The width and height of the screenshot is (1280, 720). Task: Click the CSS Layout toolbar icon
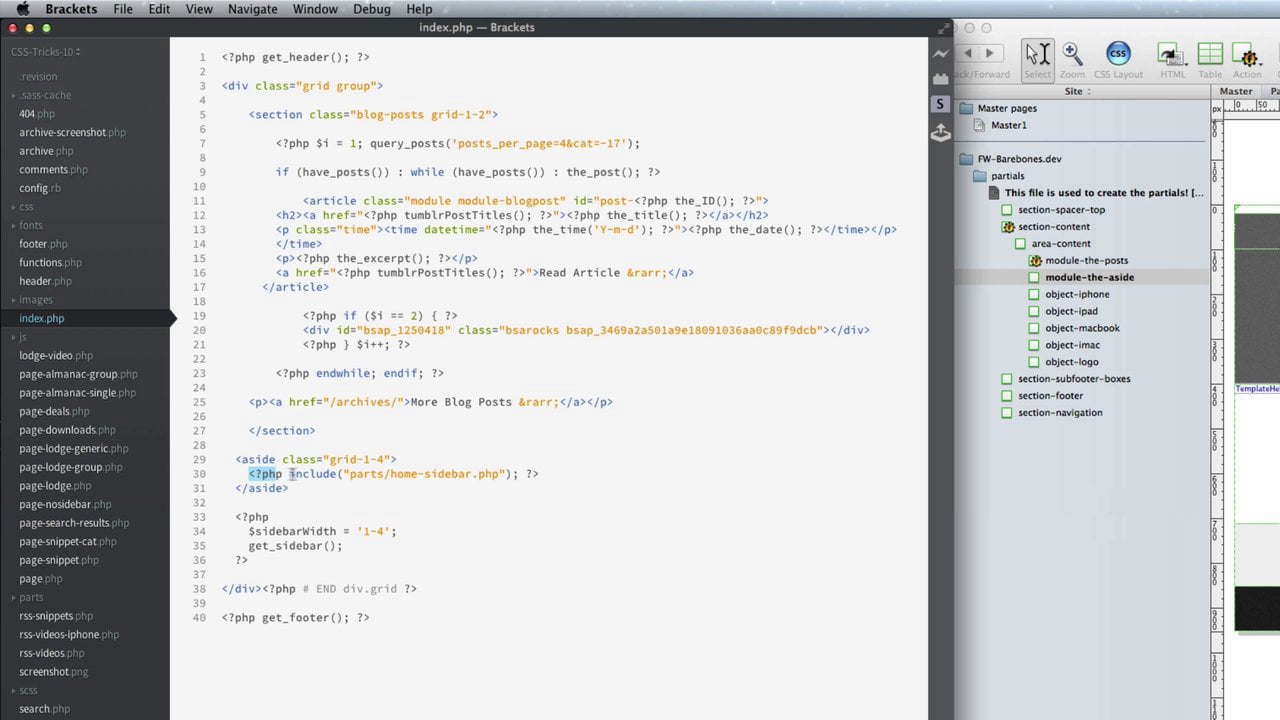pyautogui.click(x=1118, y=61)
